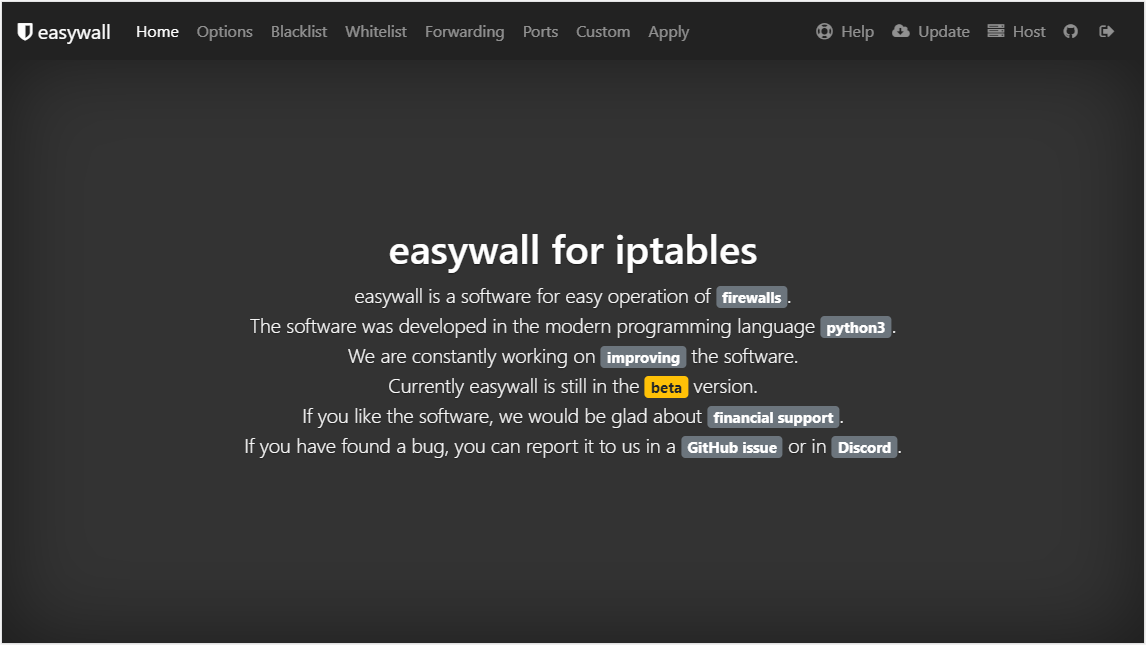The width and height of the screenshot is (1146, 645).
Task: Click the python3 badge
Action: coord(856,327)
